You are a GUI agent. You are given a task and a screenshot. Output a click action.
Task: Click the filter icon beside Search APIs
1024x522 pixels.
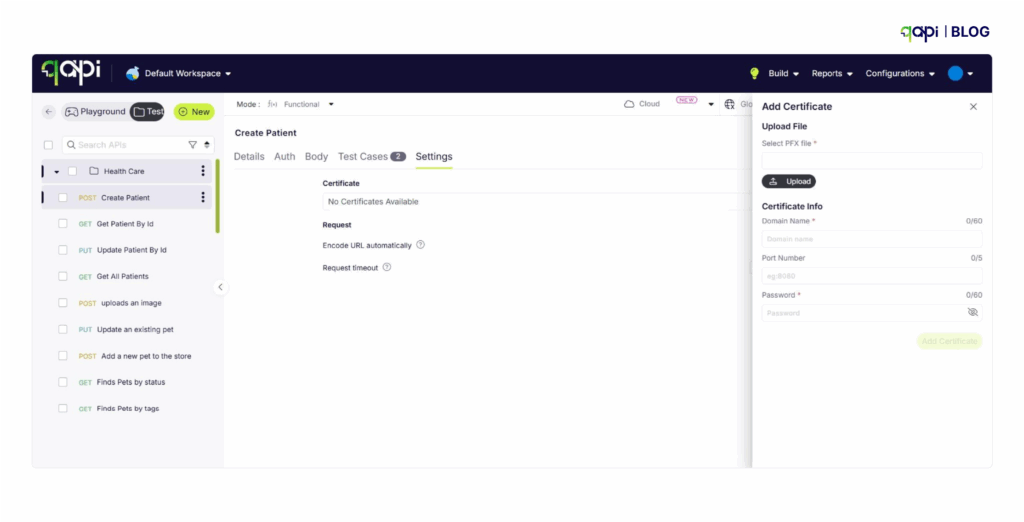[193, 145]
